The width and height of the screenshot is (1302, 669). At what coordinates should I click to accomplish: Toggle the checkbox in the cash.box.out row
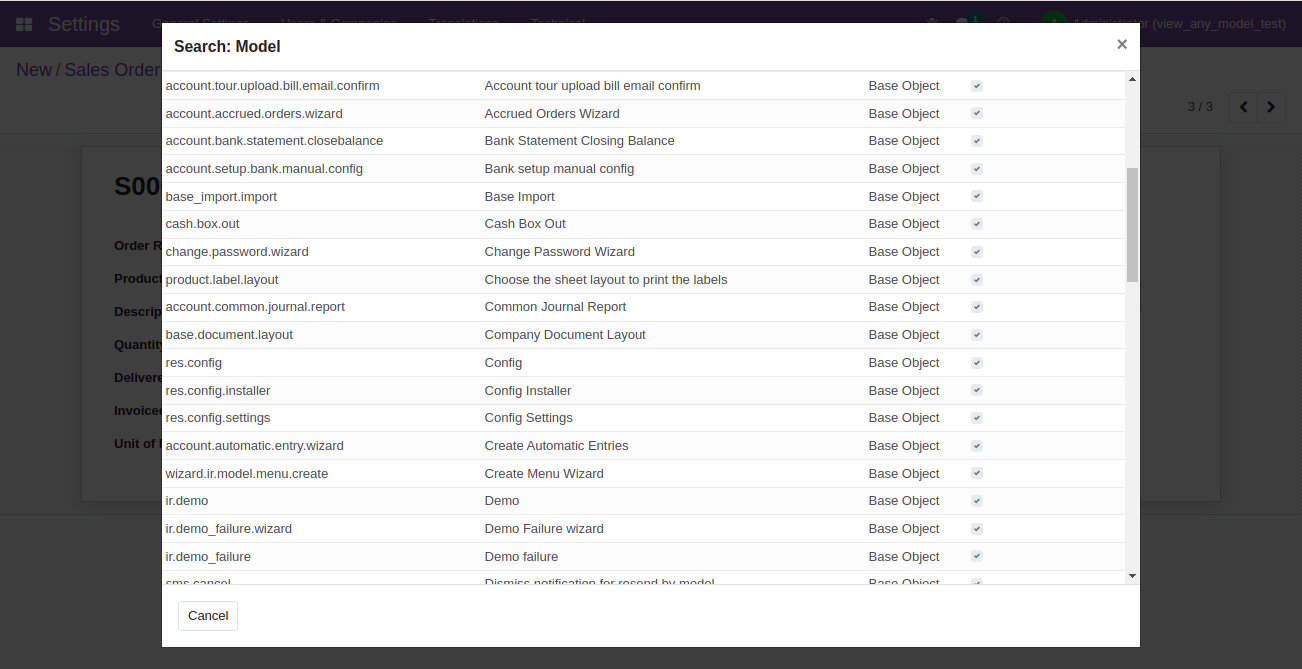(x=977, y=224)
